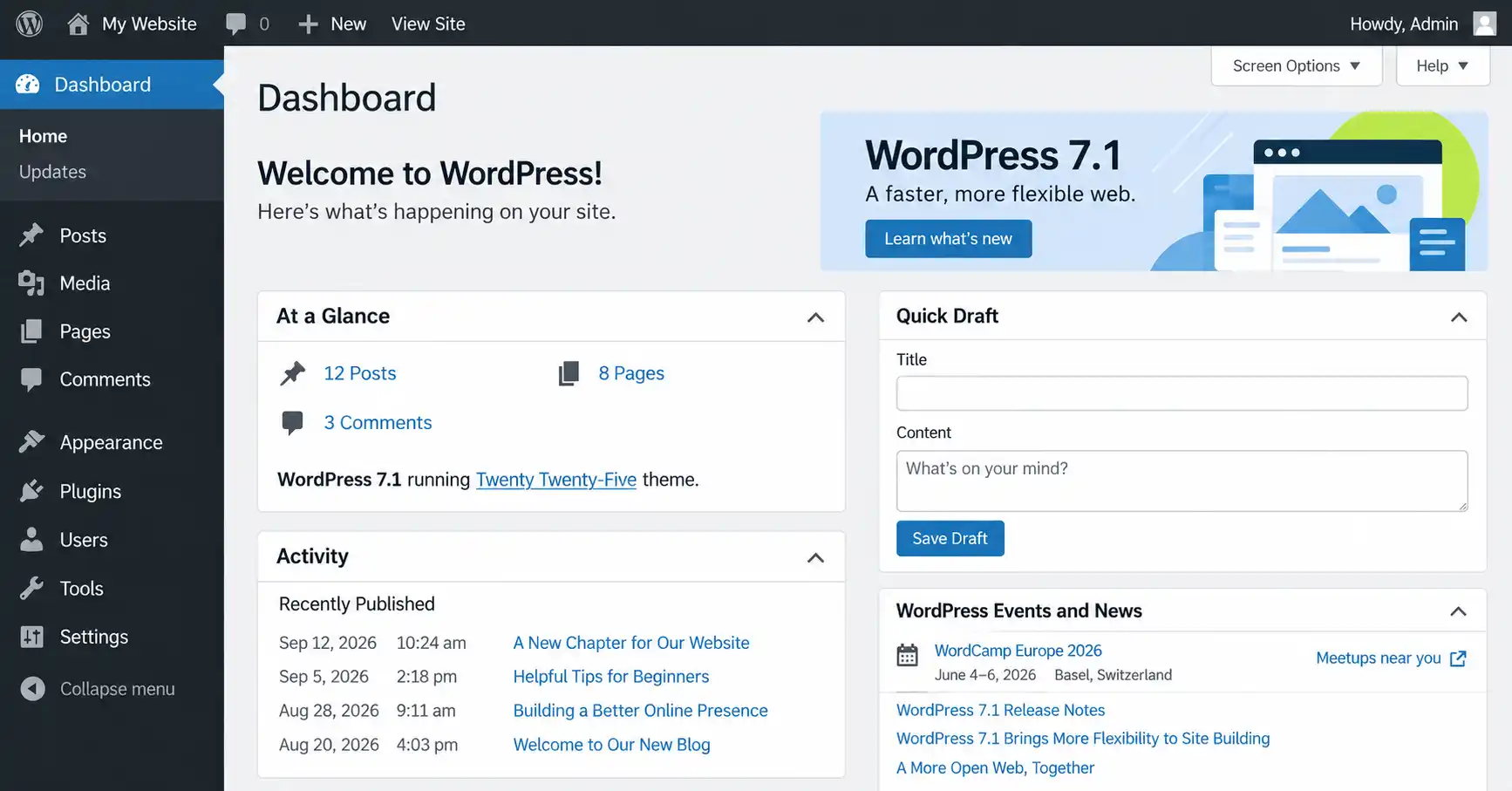Click the calendar icon for WordCamp Europe

[908, 655]
